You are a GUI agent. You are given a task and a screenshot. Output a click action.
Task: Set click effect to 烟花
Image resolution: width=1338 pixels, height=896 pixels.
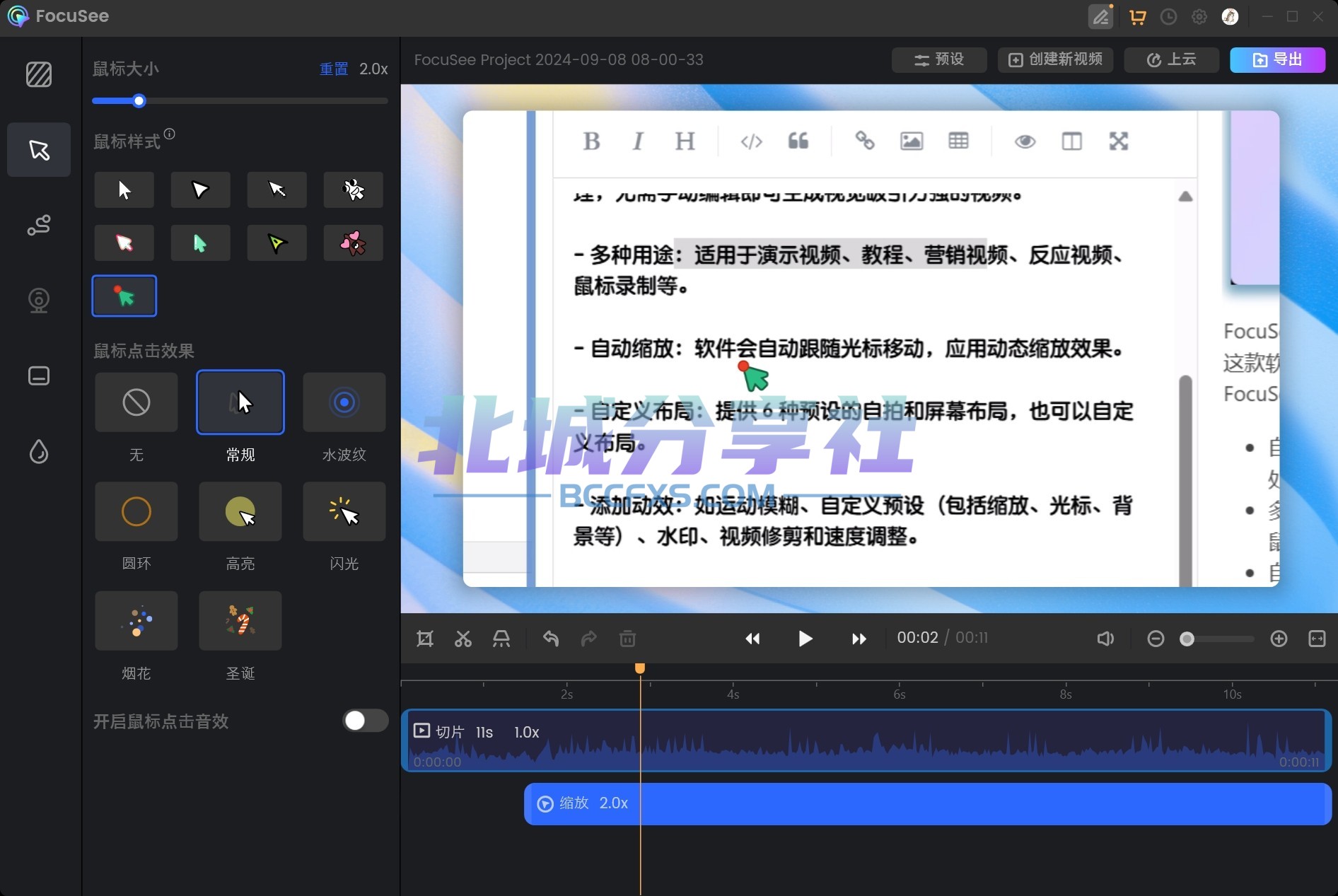[136, 621]
